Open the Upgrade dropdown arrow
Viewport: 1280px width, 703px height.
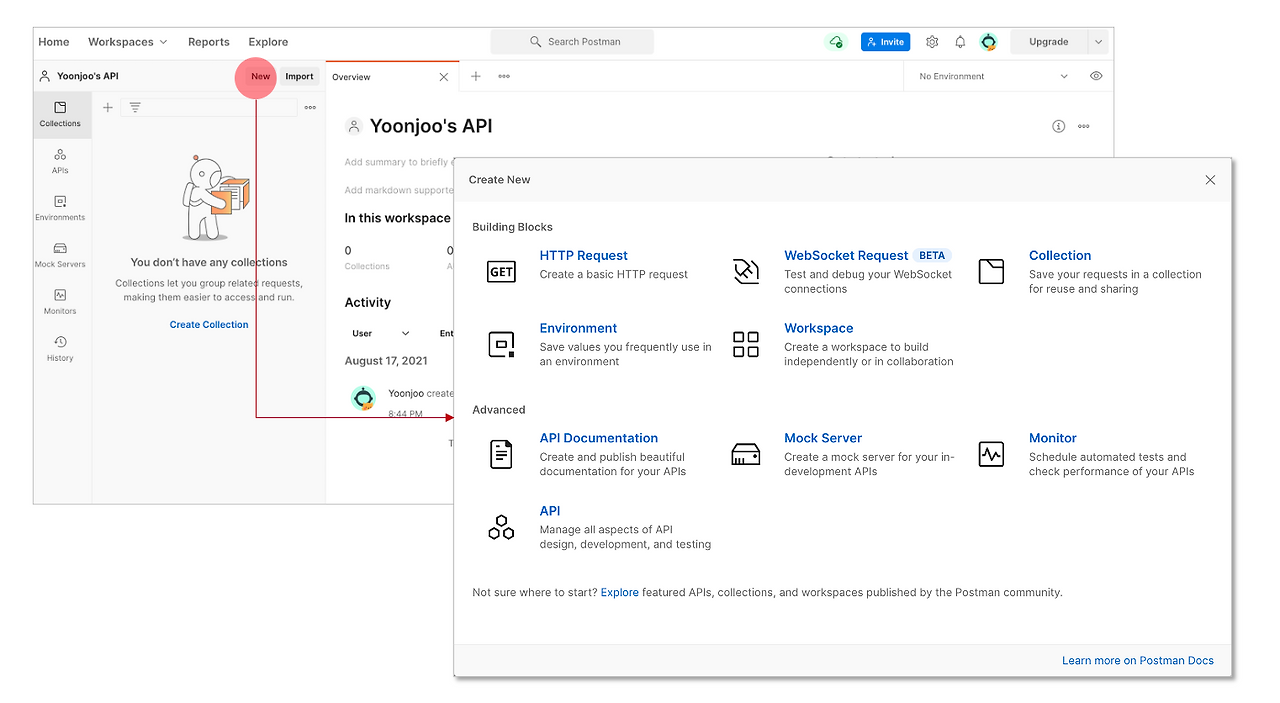coord(1099,42)
